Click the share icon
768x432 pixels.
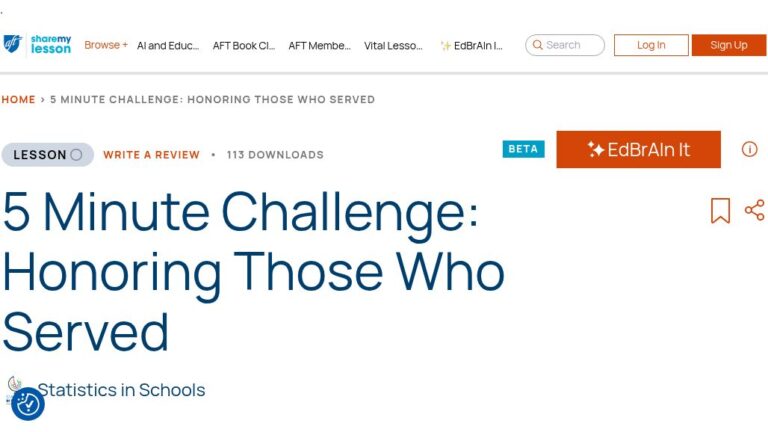pyautogui.click(x=754, y=210)
